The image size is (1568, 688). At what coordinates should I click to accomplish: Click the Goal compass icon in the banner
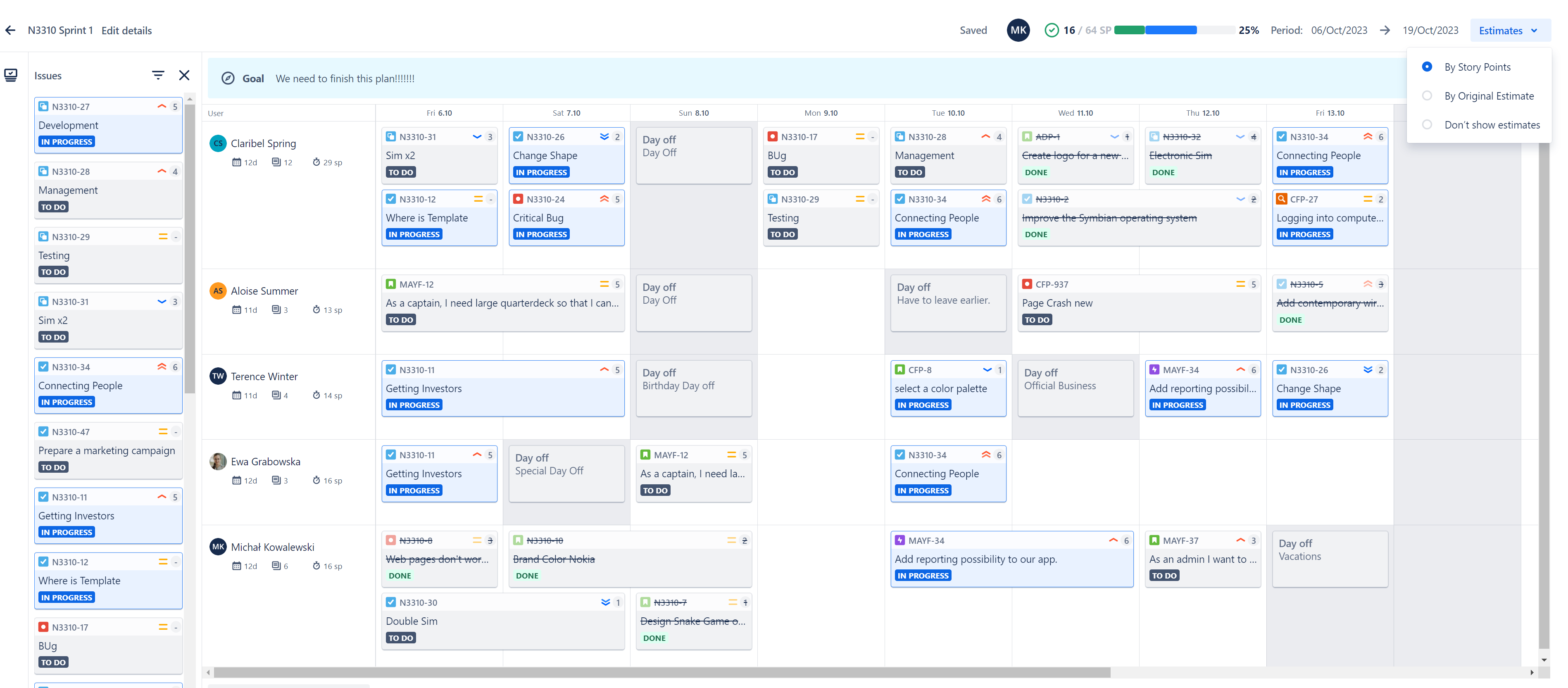228,78
